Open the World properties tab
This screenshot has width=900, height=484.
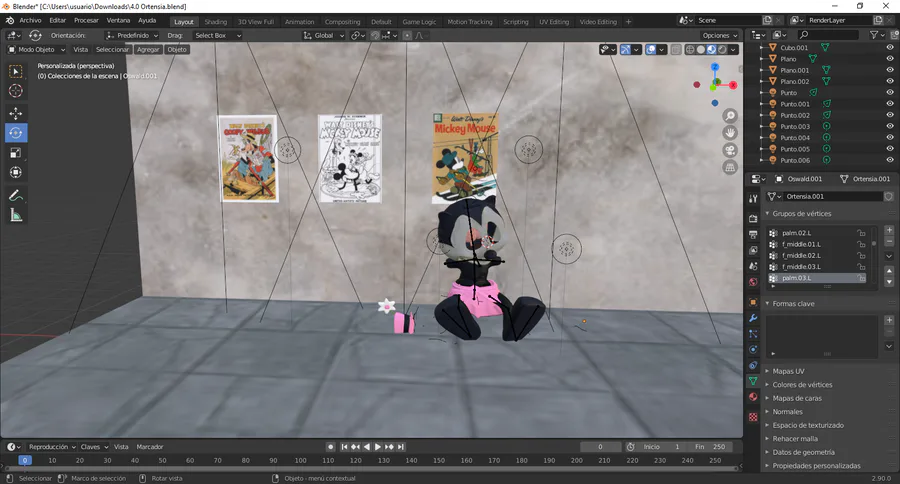coord(753,282)
